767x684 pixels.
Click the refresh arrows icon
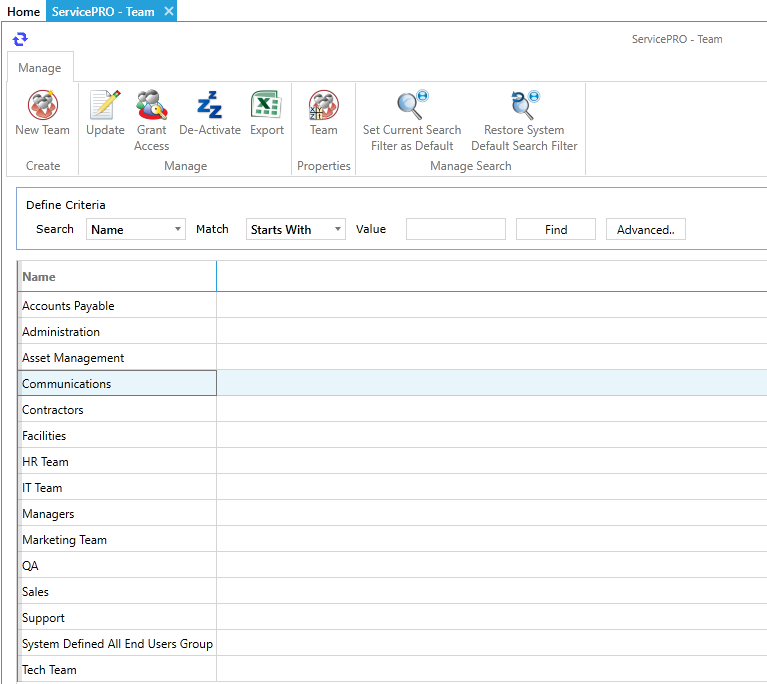pos(20,39)
